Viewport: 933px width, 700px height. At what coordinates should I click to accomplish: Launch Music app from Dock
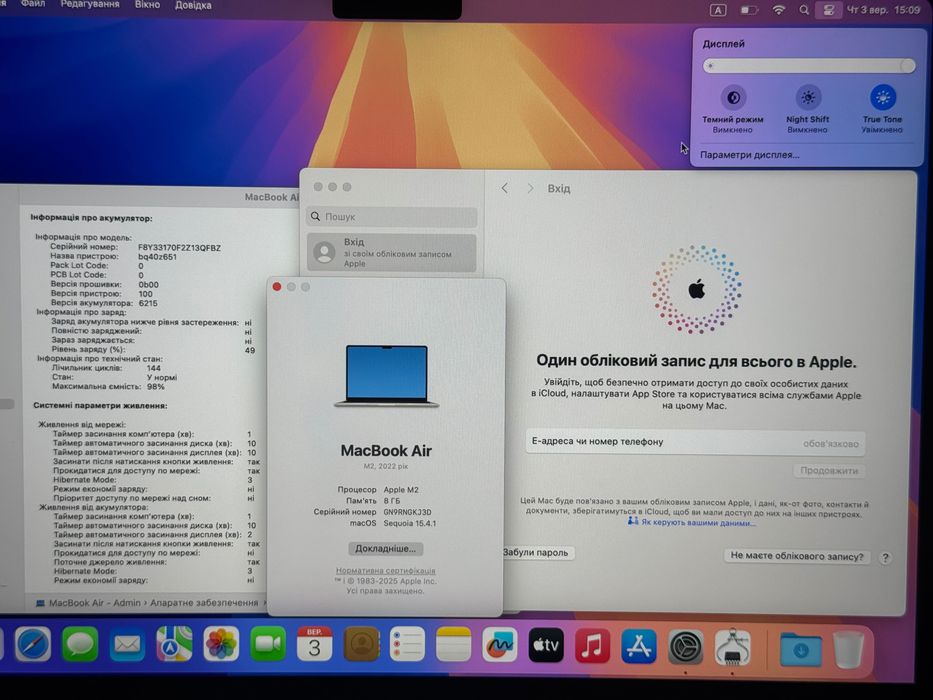[592, 646]
